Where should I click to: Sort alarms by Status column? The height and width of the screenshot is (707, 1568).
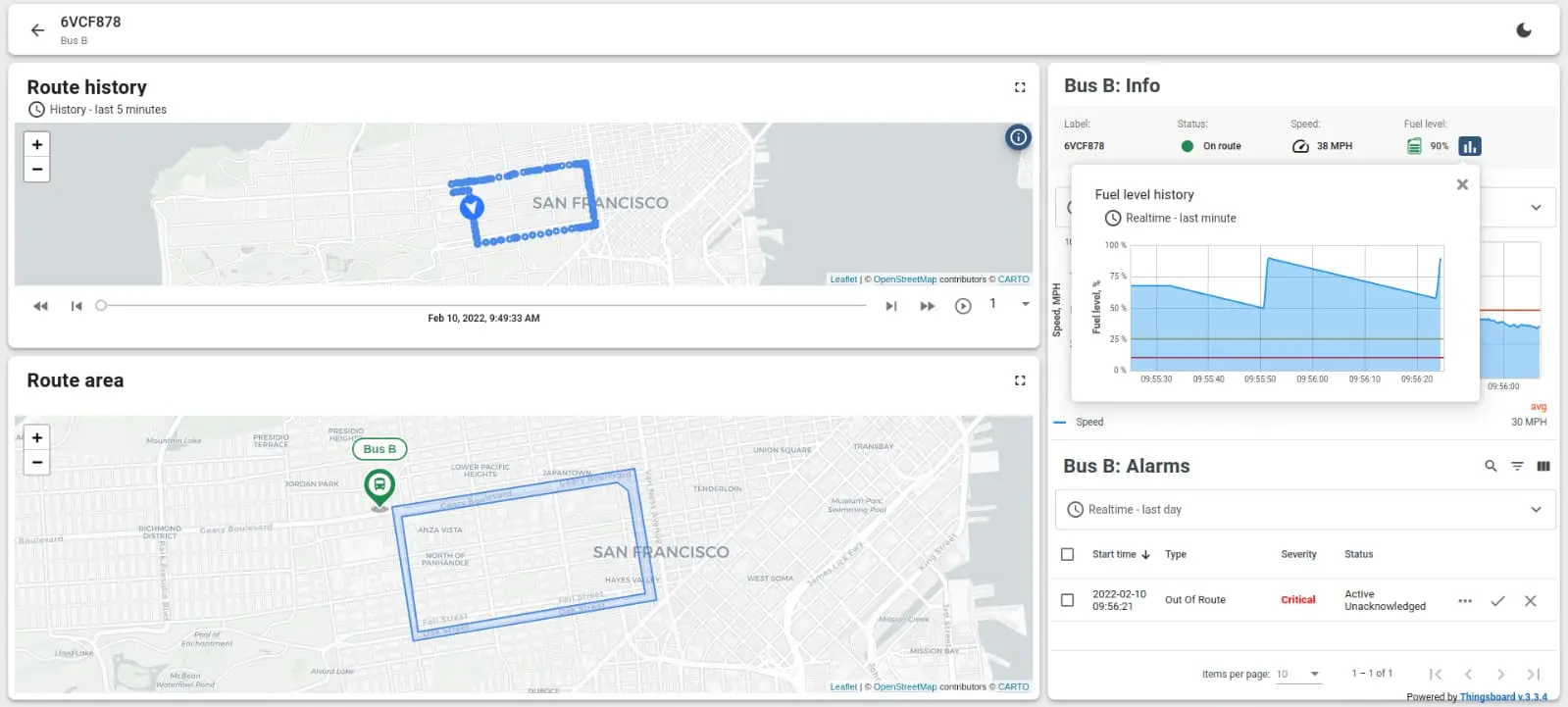[x=1358, y=555]
